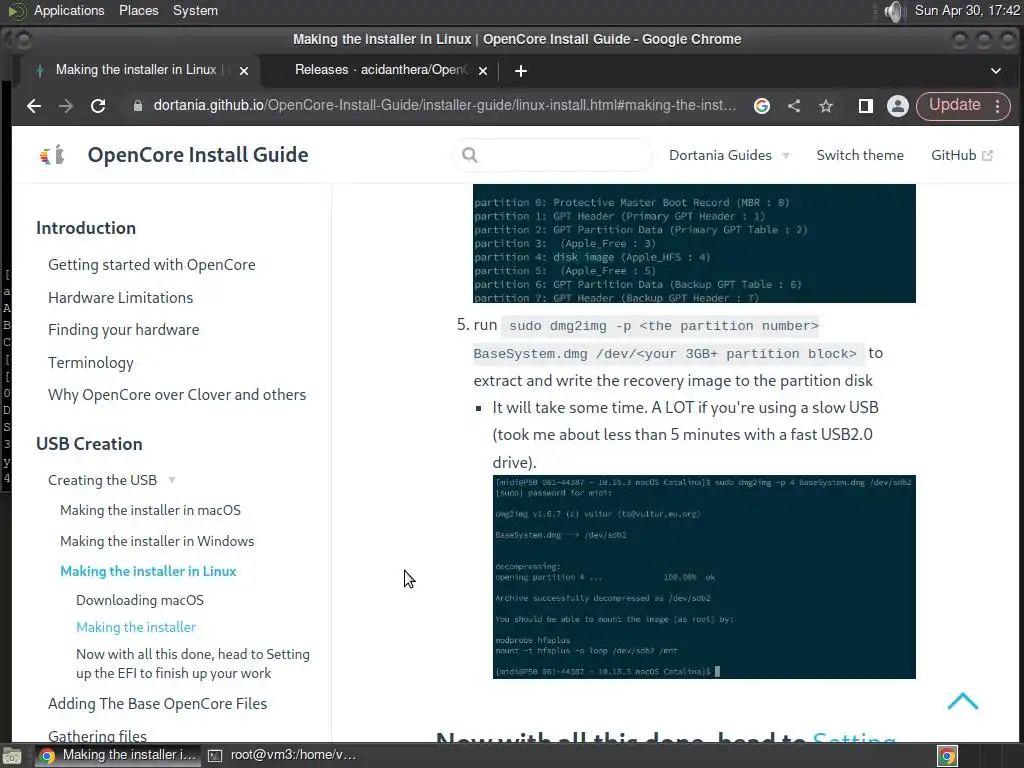
Task: Close the Releases acidanthera tab
Action: (x=483, y=71)
